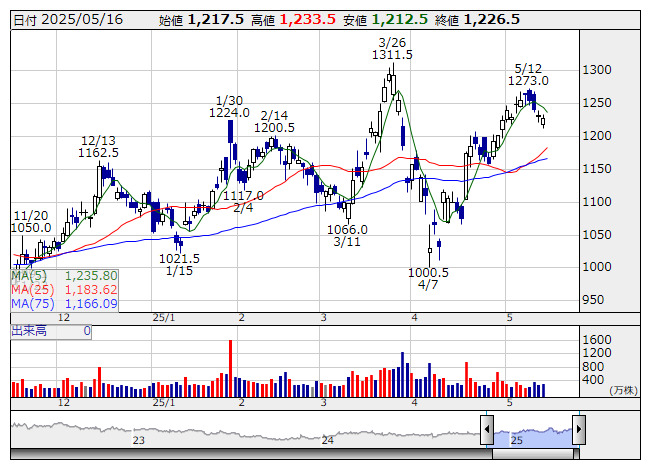Click the 1600 volume axis label
Viewport: 653px width, 470px height.
pos(596,340)
